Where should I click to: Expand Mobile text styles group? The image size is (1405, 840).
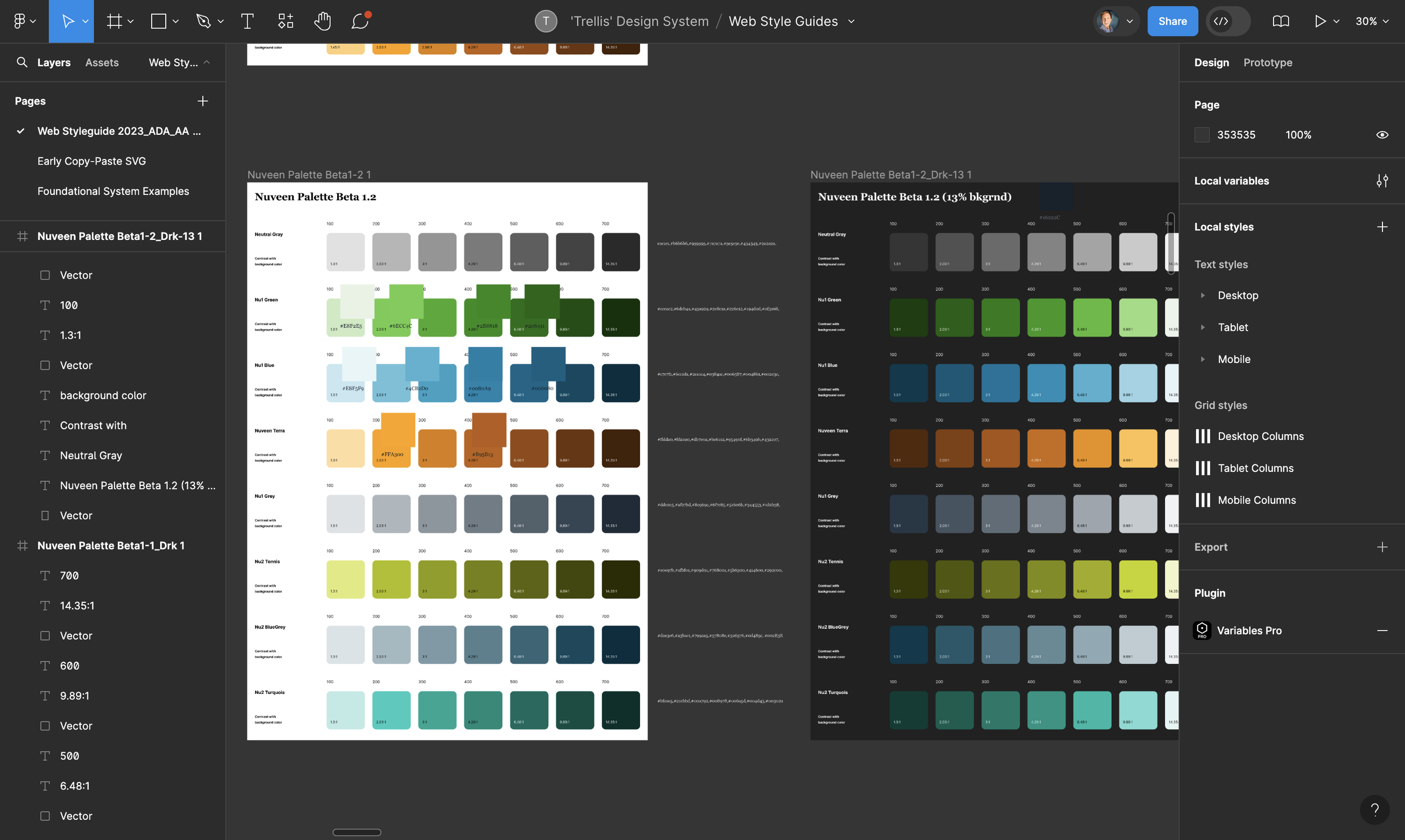coord(1202,359)
